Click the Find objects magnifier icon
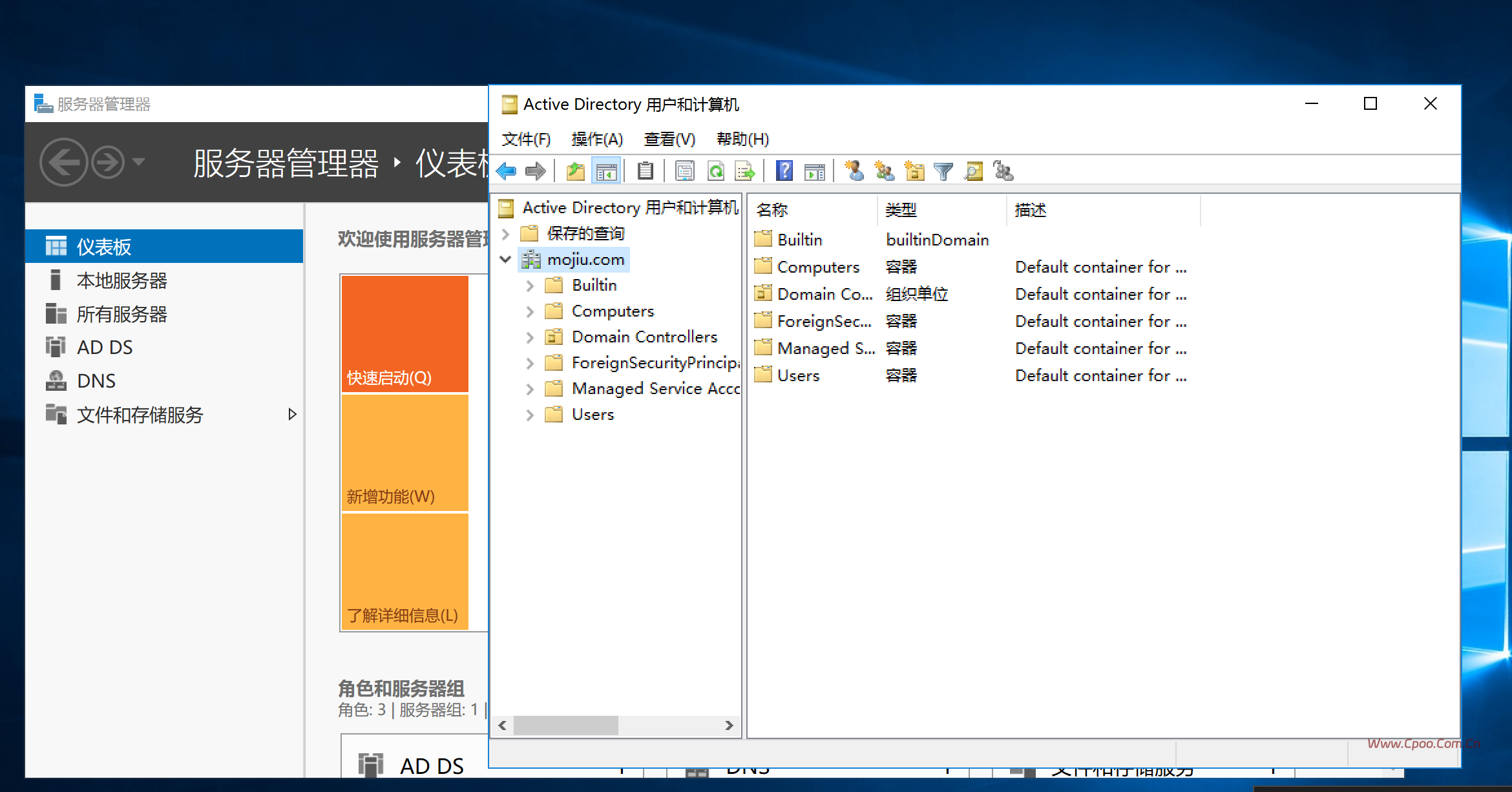 (974, 171)
